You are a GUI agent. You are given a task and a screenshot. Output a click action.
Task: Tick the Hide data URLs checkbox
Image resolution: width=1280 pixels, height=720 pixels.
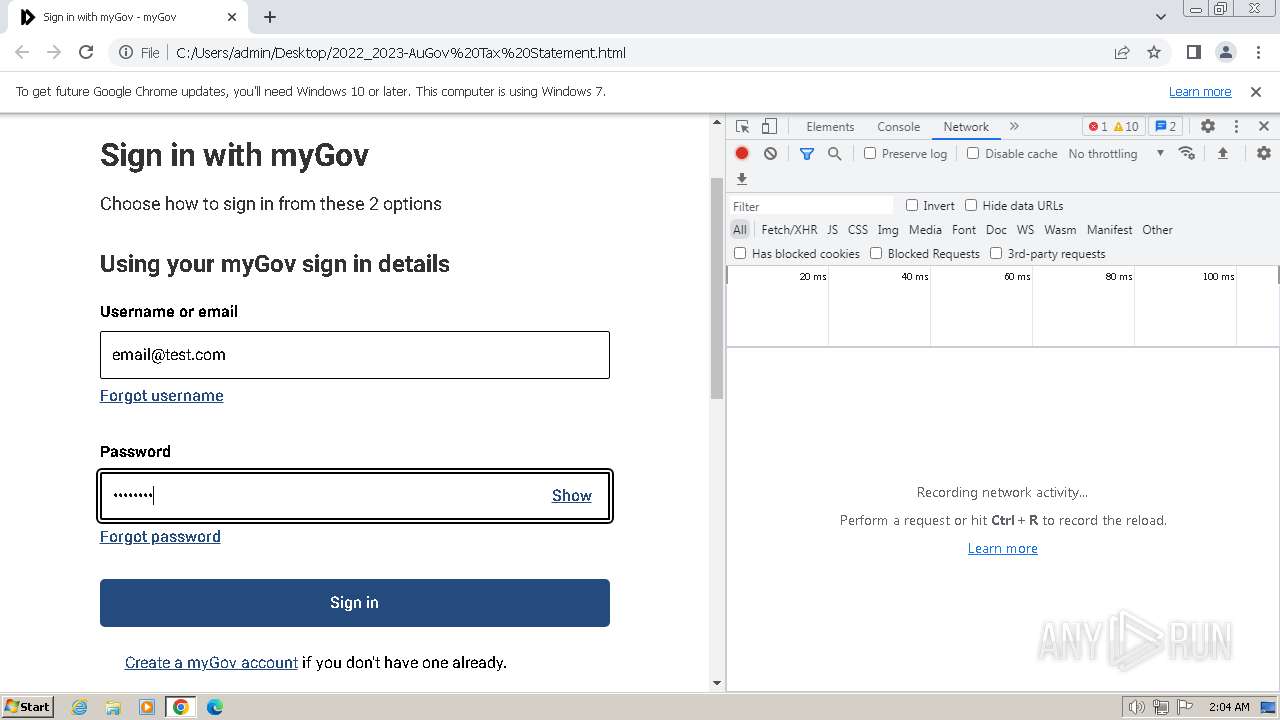(971, 205)
